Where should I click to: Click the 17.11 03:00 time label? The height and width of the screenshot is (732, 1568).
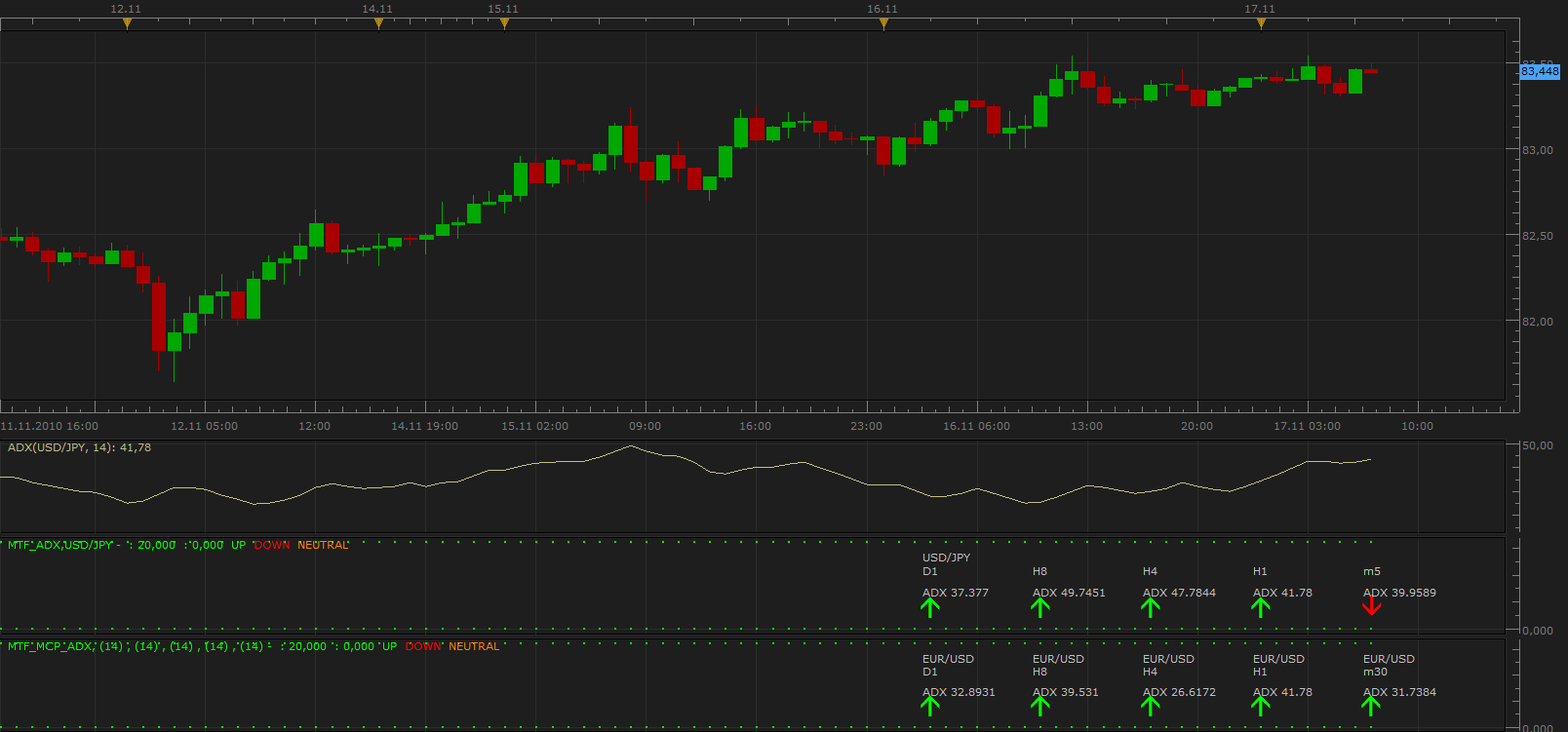pyautogui.click(x=1307, y=426)
